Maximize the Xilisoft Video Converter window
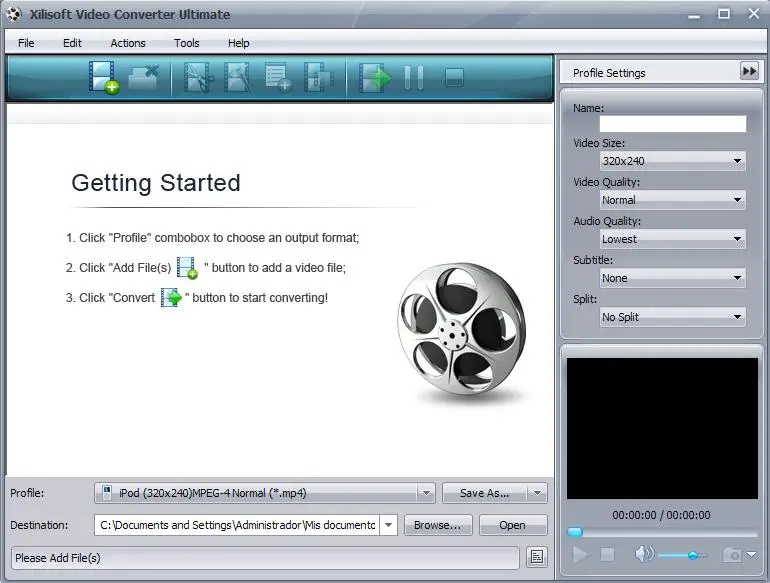 click(x=724, y=14)
